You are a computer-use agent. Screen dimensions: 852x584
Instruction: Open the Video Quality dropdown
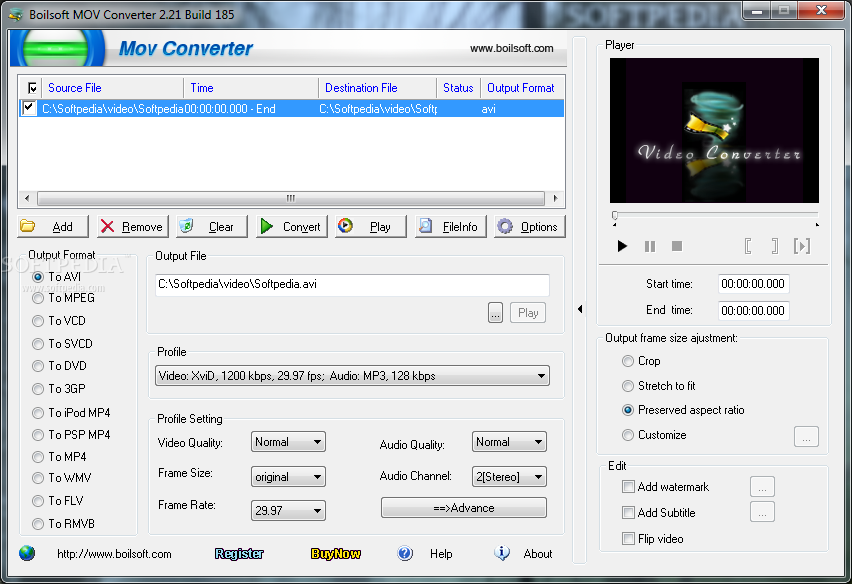click(x=288, y=442)
